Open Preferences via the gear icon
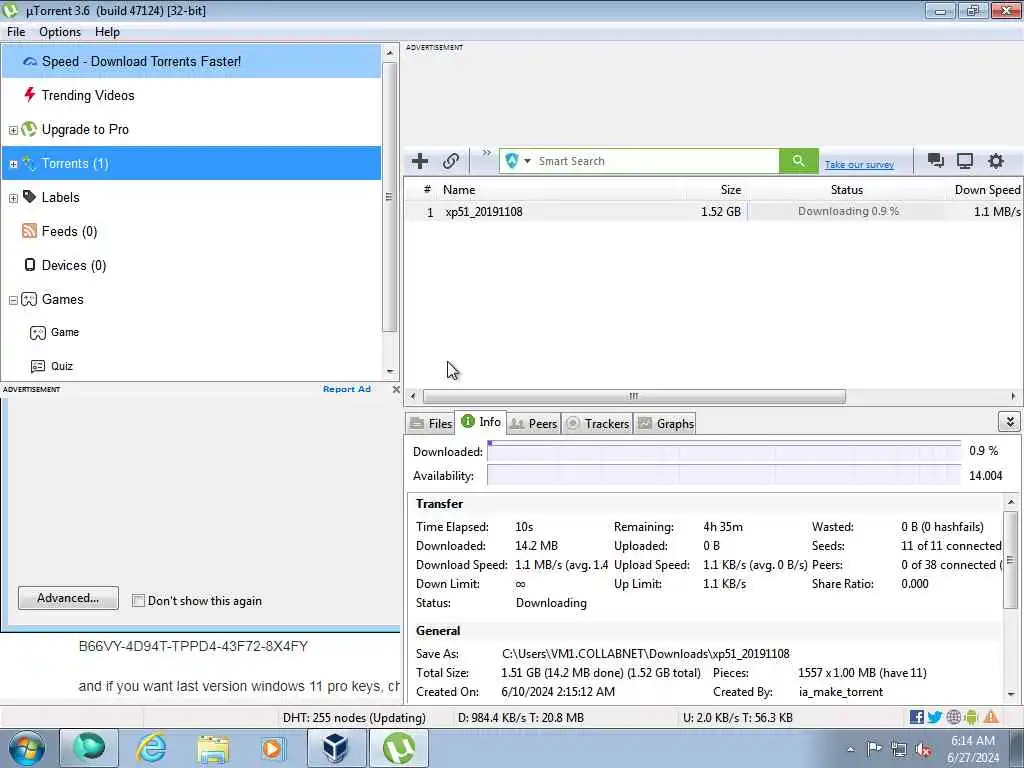The width and height of the screenshot is (1024, 768). coord(995,161)
